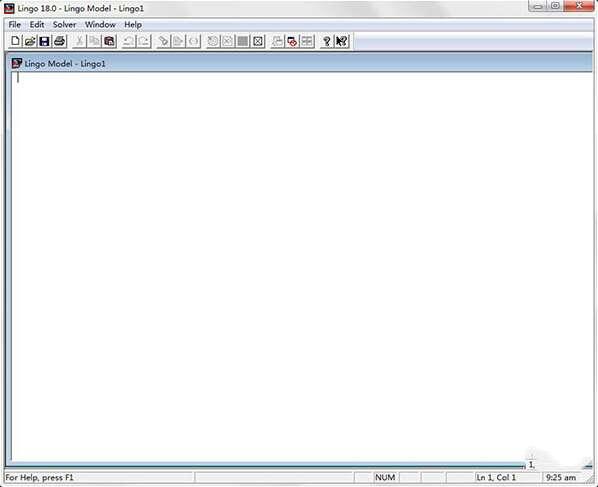Click the Cut scissors icon
598x487 pixels.
[x=80, y=41]
